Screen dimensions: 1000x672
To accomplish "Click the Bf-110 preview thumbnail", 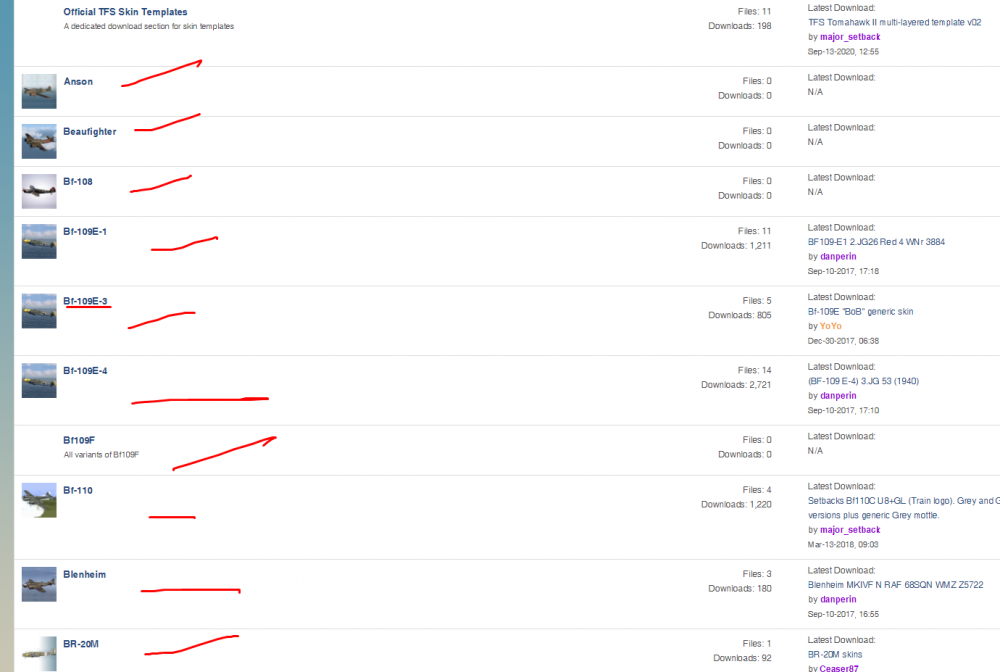I will (38, 500).
